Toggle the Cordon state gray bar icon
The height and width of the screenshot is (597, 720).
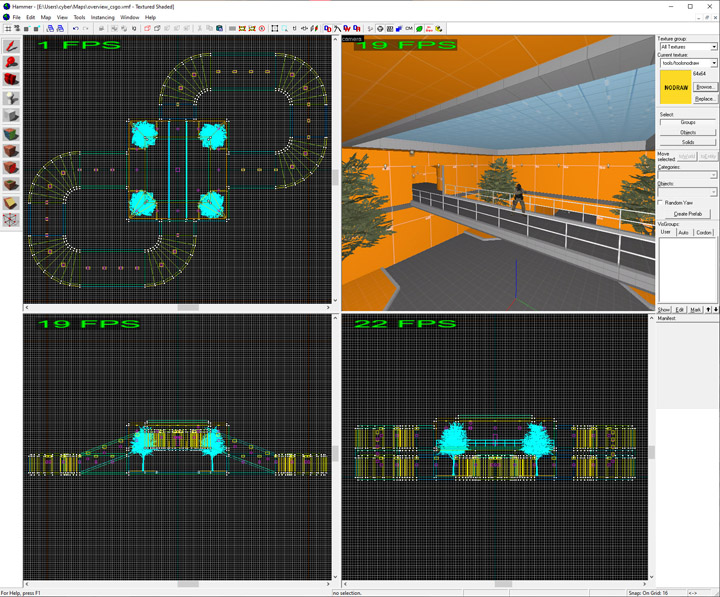232,28
